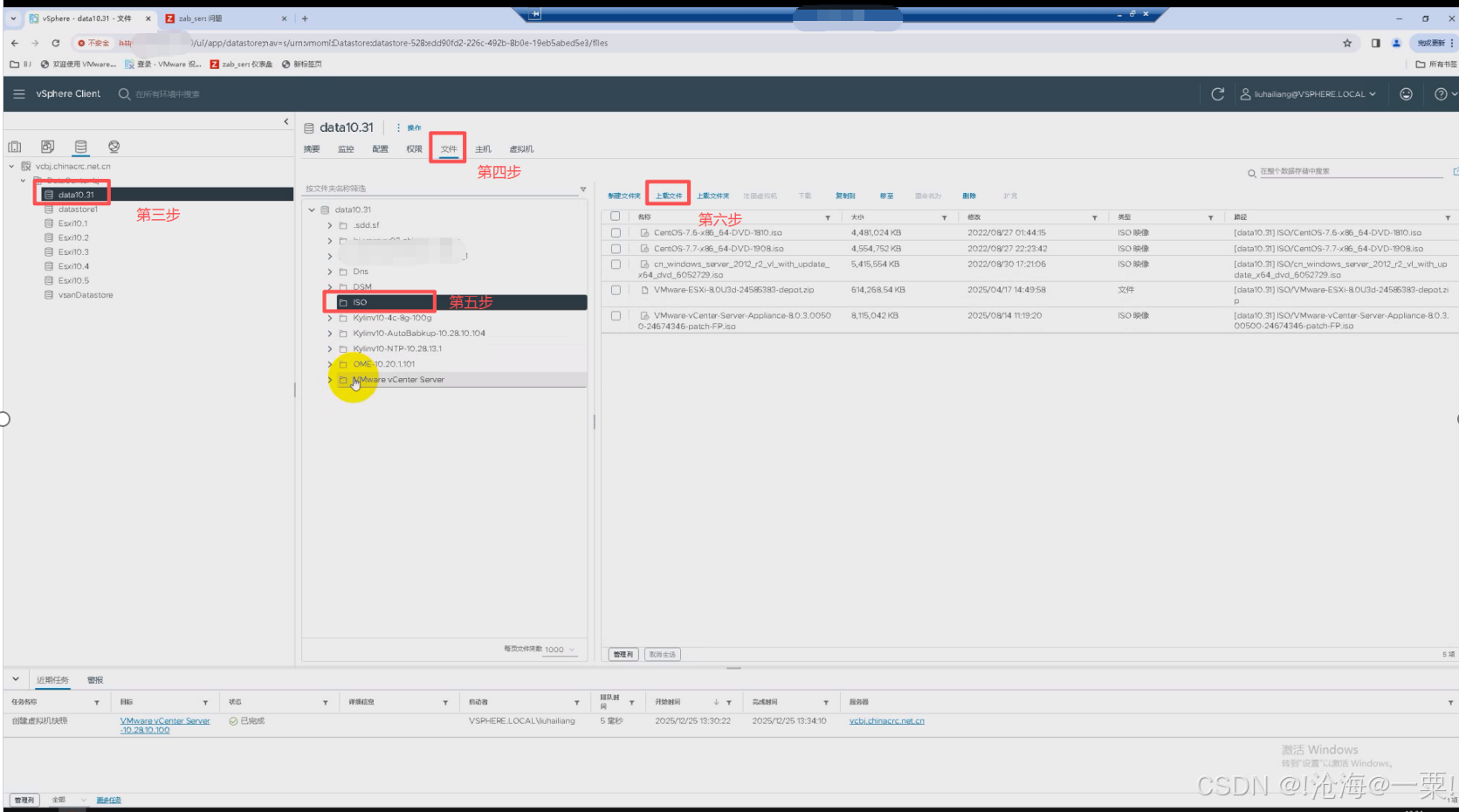The height and width of the screenshot is (812, 1459).
Task: Tick the select-all checkbox in file list header
Action: [x=616, y=217]
